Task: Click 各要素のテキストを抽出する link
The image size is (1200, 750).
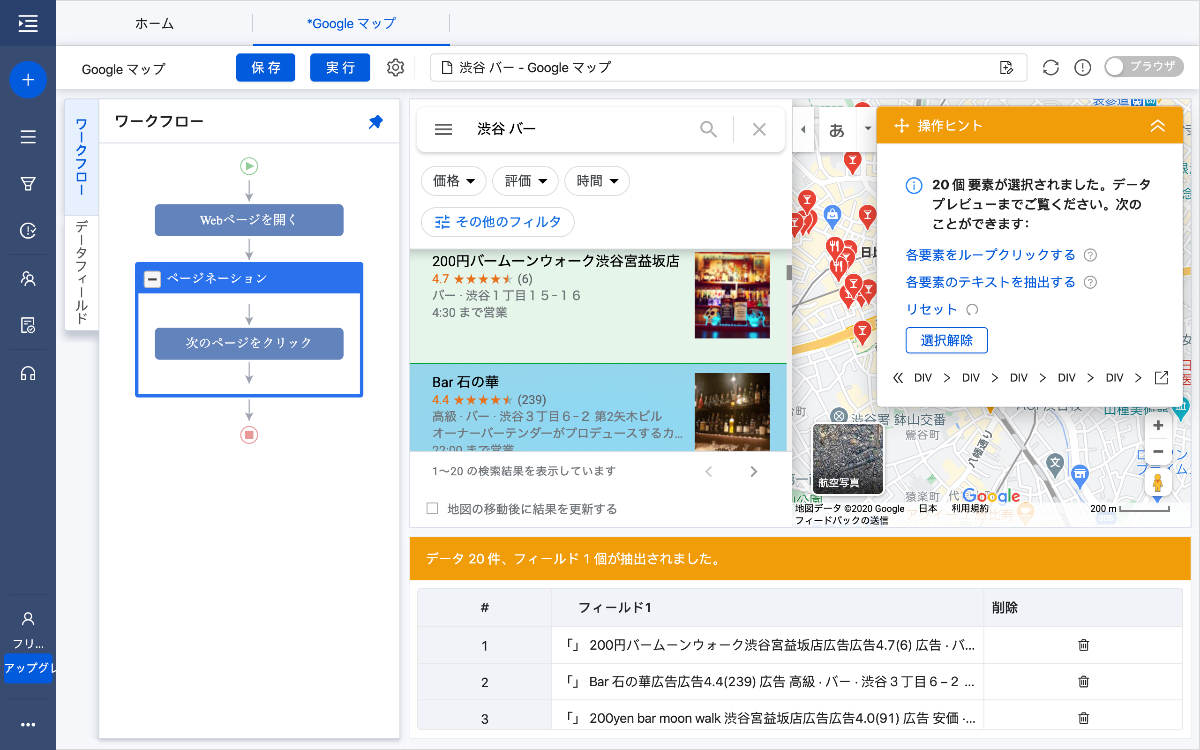Action: (991, 282)
